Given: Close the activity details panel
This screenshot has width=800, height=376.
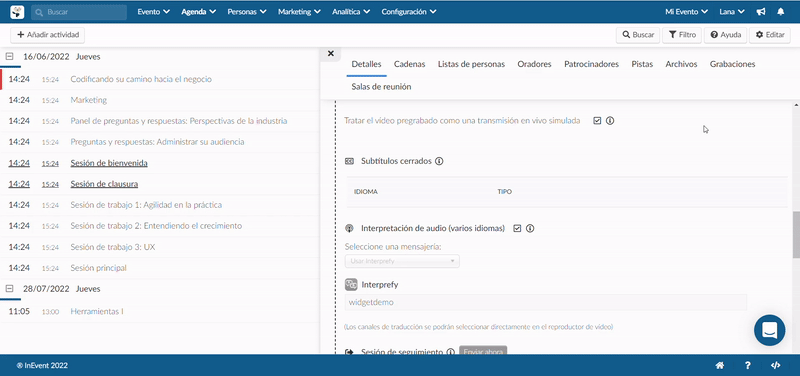Looking at the screenshot, I should 331,53.
